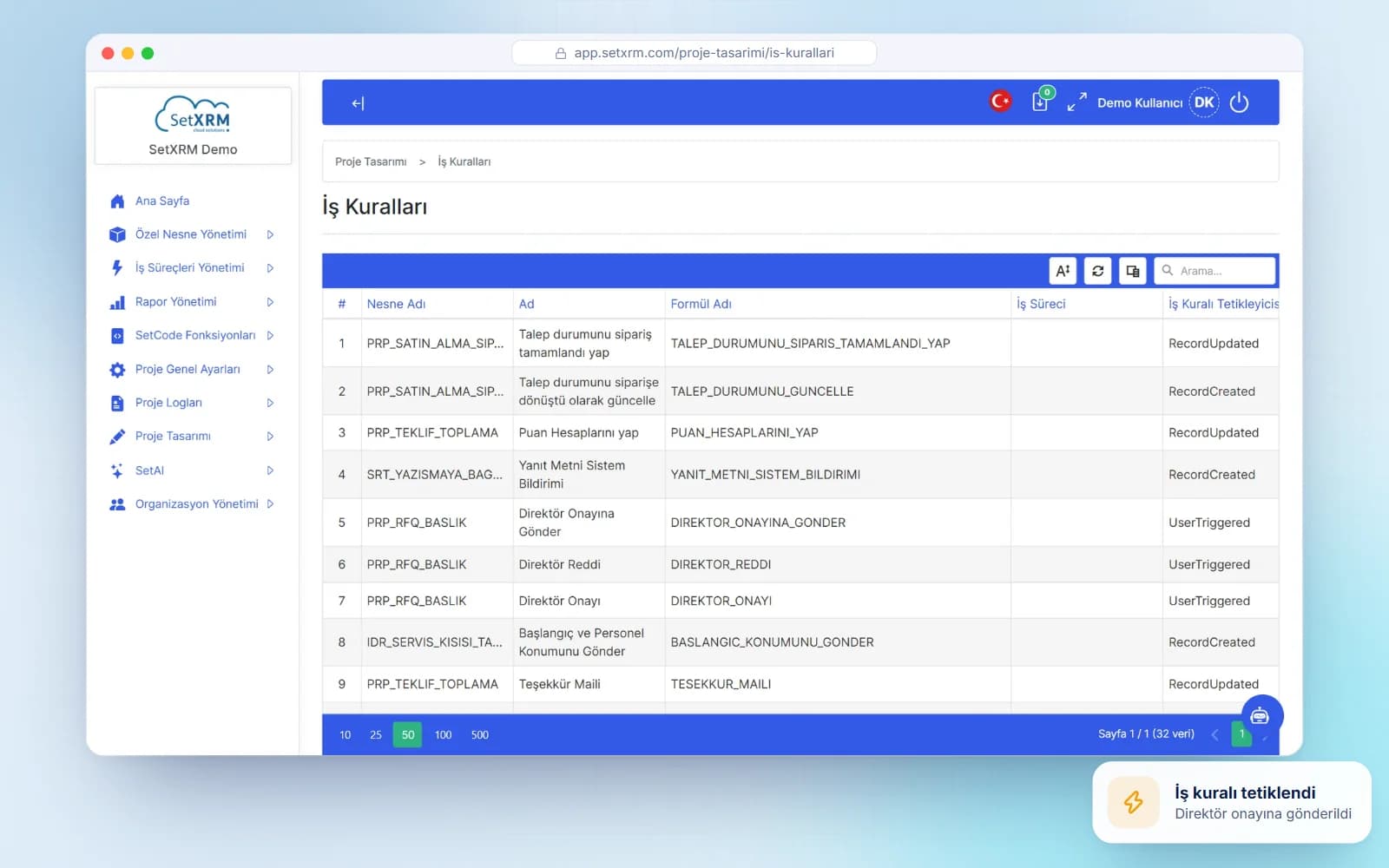This screenshot has height=868, width=1389.
Task: Open İş Süreçleri Yönetimi menu item
Action: [x=189, y=267]
